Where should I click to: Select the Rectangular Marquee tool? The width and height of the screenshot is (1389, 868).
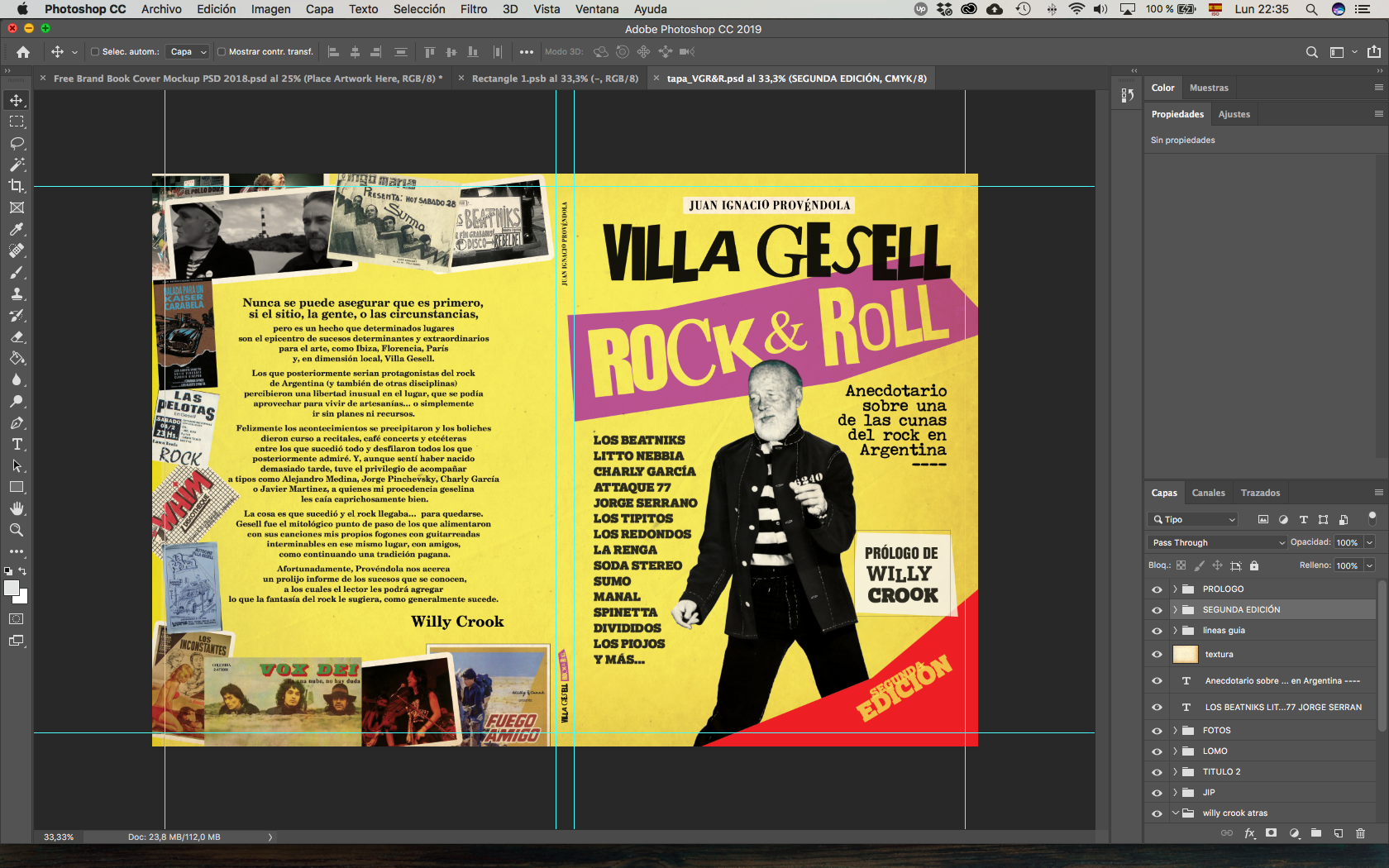pyautogui.click(x=17, y=122)
